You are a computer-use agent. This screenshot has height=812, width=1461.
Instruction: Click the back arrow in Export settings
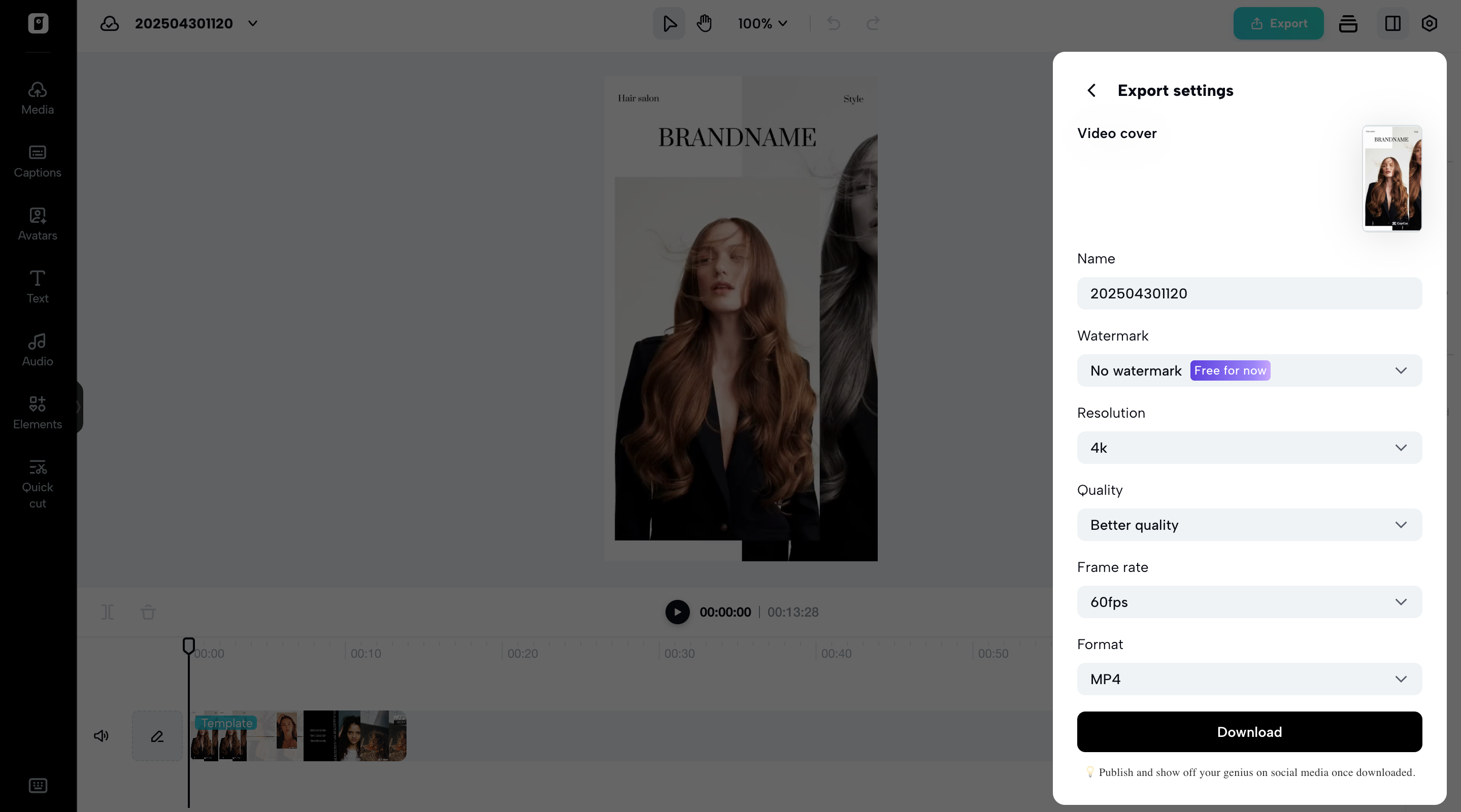(1091, 91)
